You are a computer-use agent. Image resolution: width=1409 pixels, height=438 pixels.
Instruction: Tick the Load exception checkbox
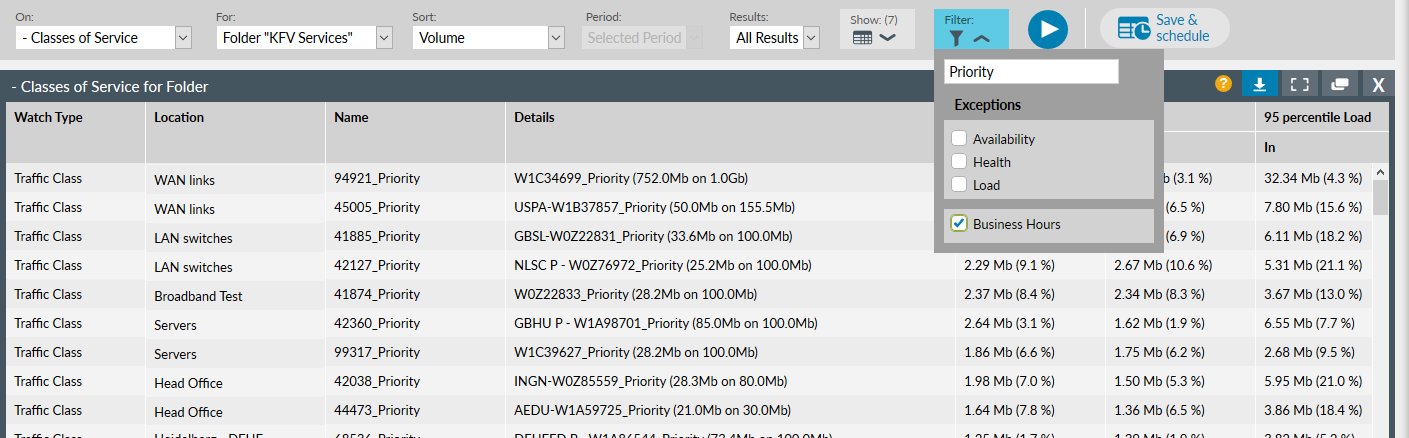pos(959,185)
